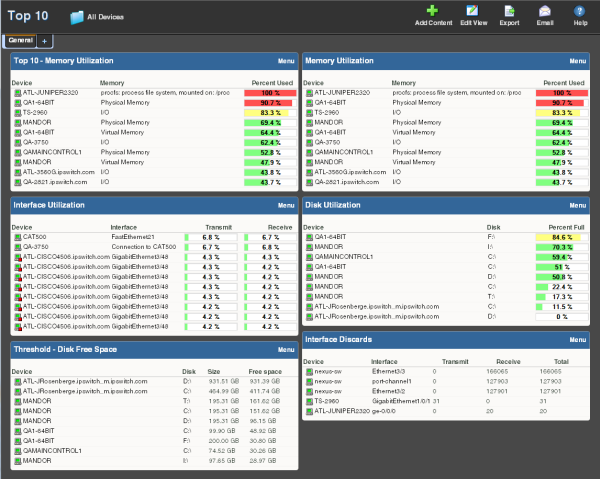Click the GigabitEthernet1/0/1 interface text

click(x=401, y=401)
